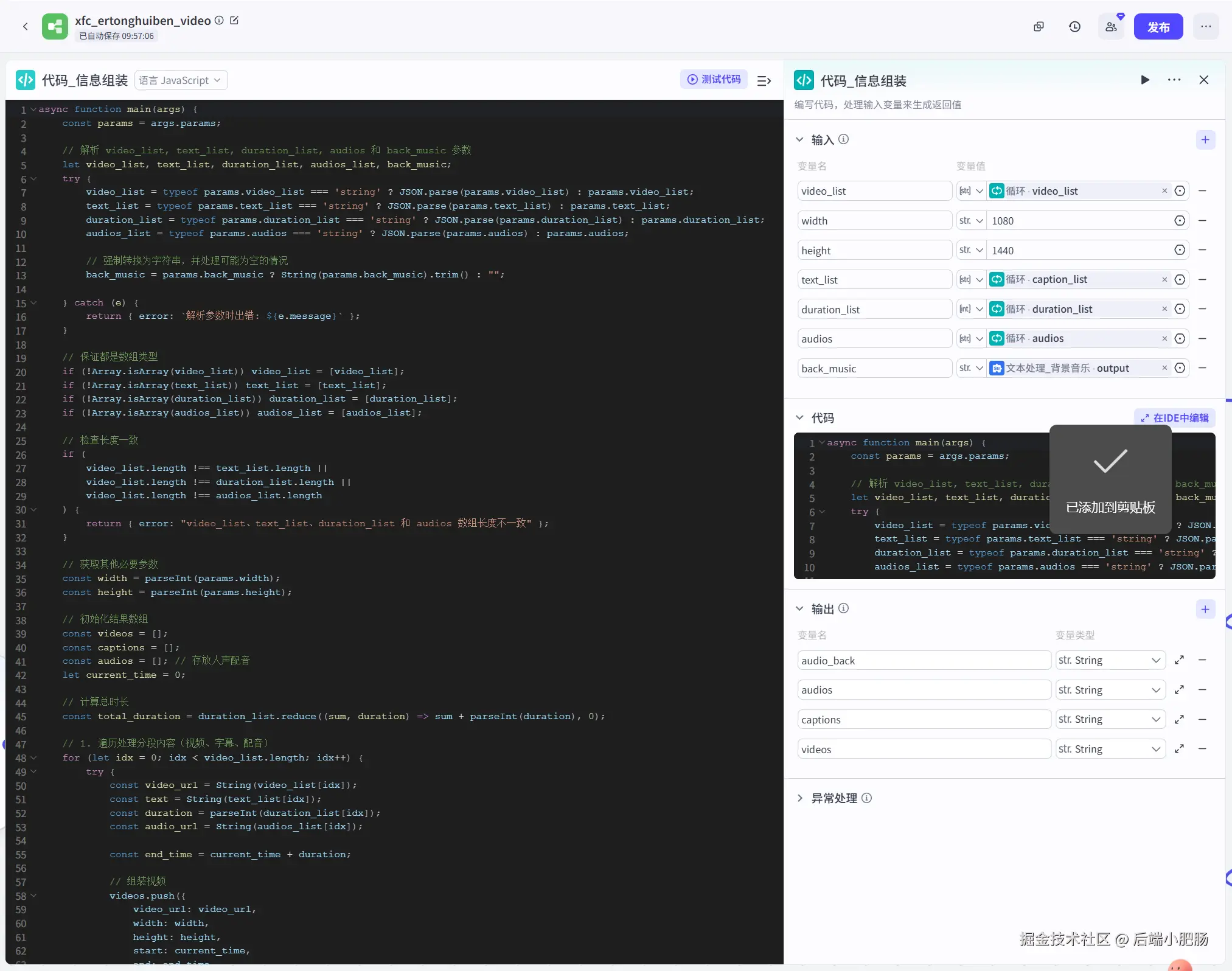Image resolution: width=1232 pixels, height=971 pixels.
Task: Clear the back_music variable reference
Action: pyautogui.click(x=1164, y=368)
